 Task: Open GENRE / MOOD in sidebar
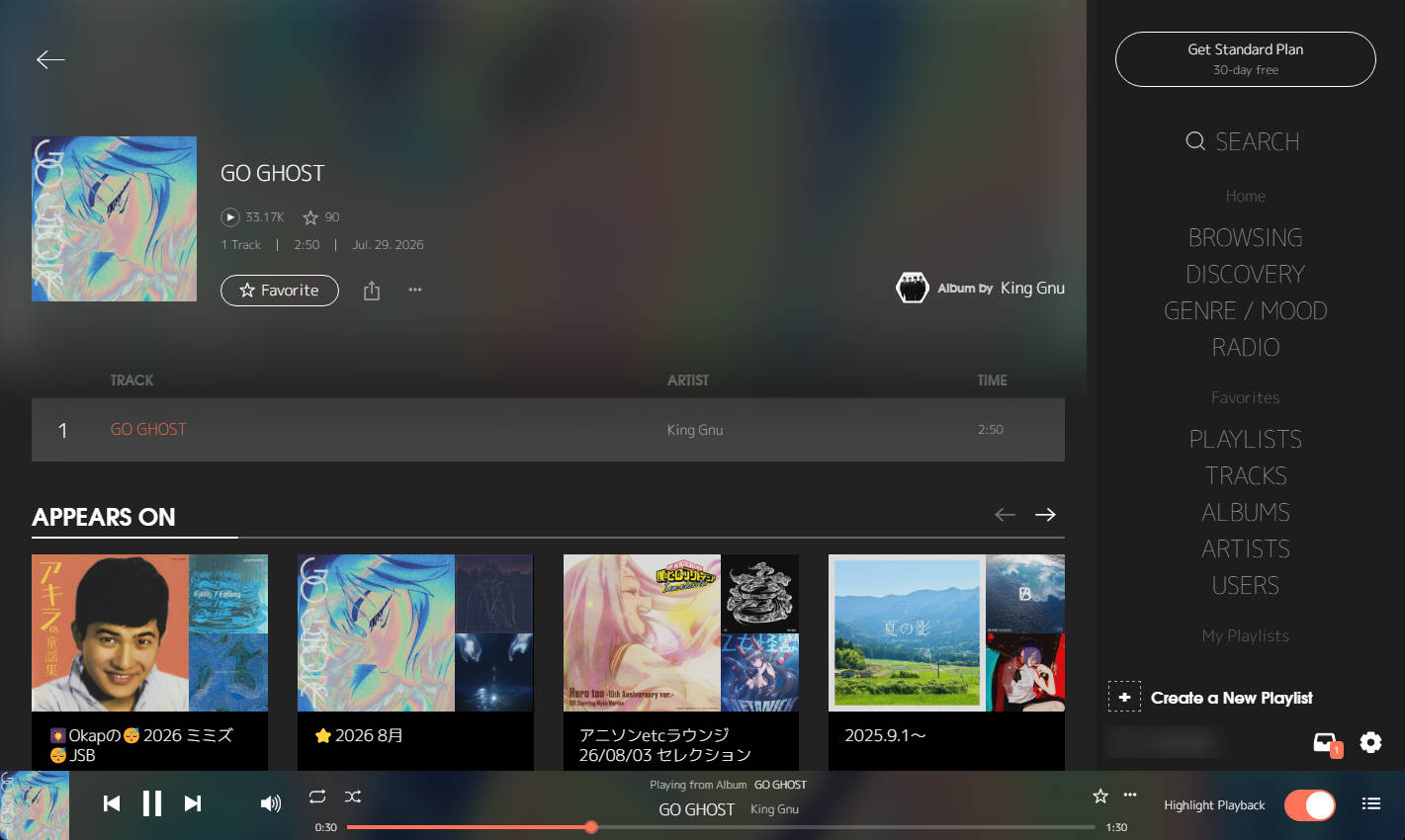(1246, 310)
